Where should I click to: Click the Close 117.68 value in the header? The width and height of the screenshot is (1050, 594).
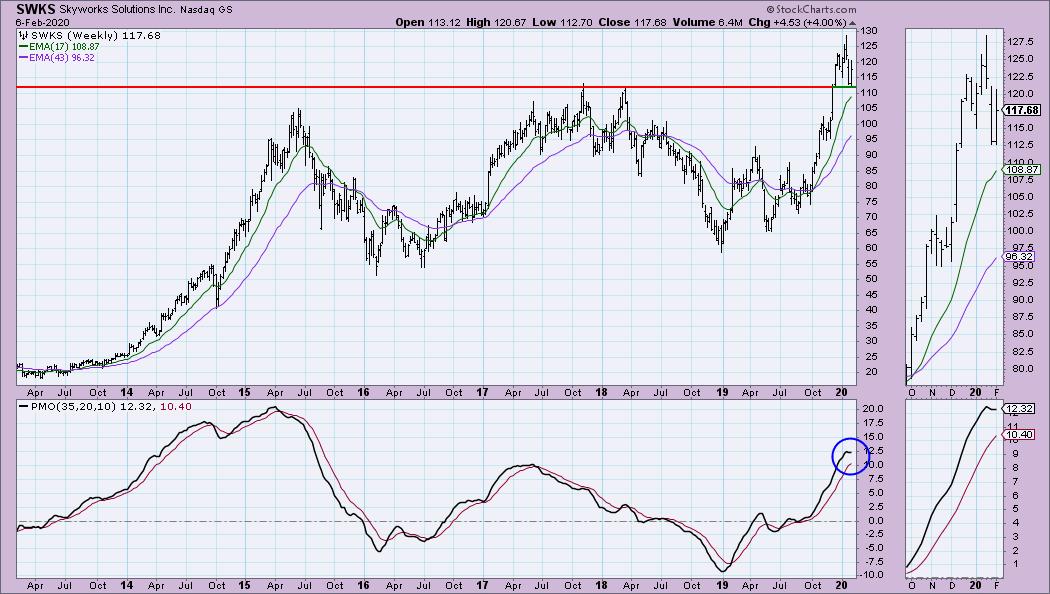(x=632, y=22)
